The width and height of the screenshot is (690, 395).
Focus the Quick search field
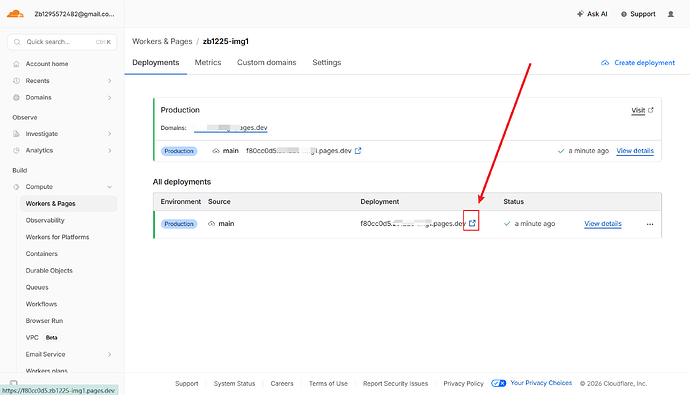pyautogui.click(x=62, y=42)
